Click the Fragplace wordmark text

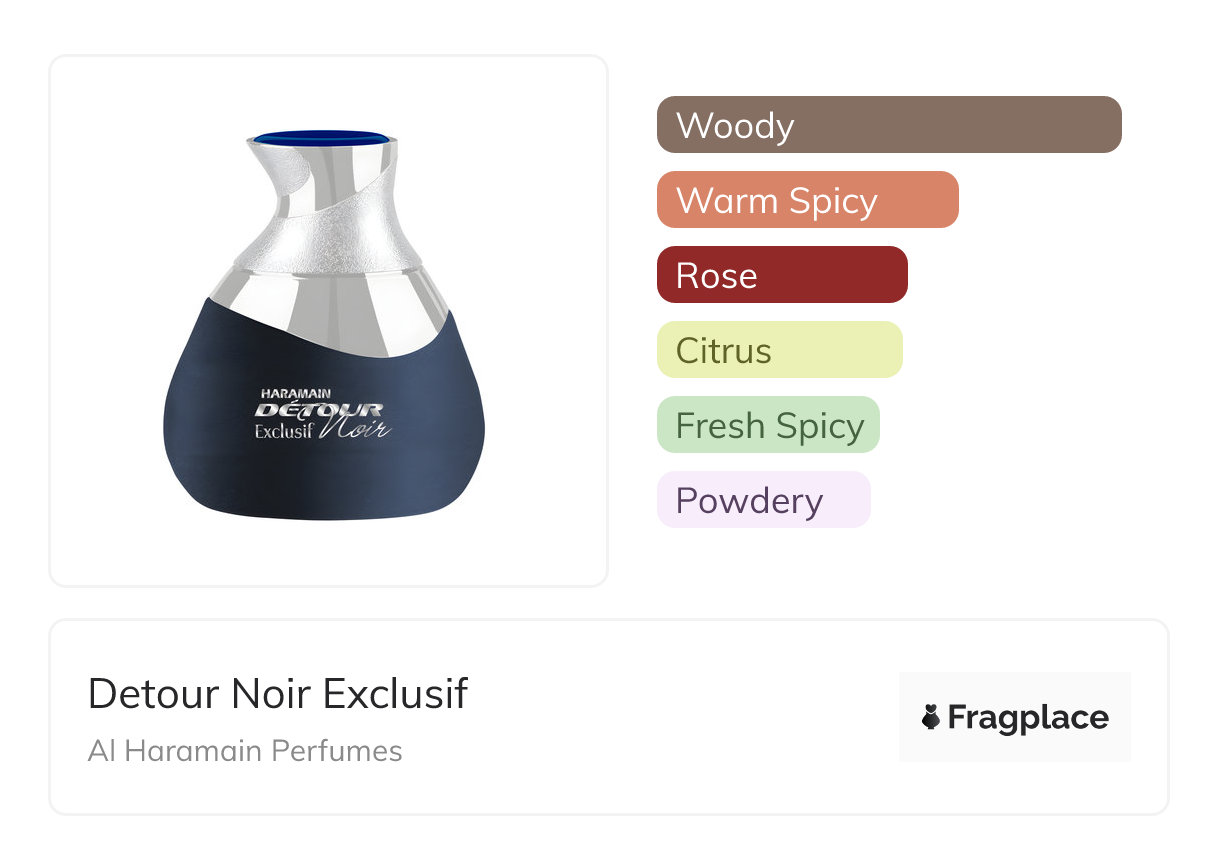click(1028, 717)
